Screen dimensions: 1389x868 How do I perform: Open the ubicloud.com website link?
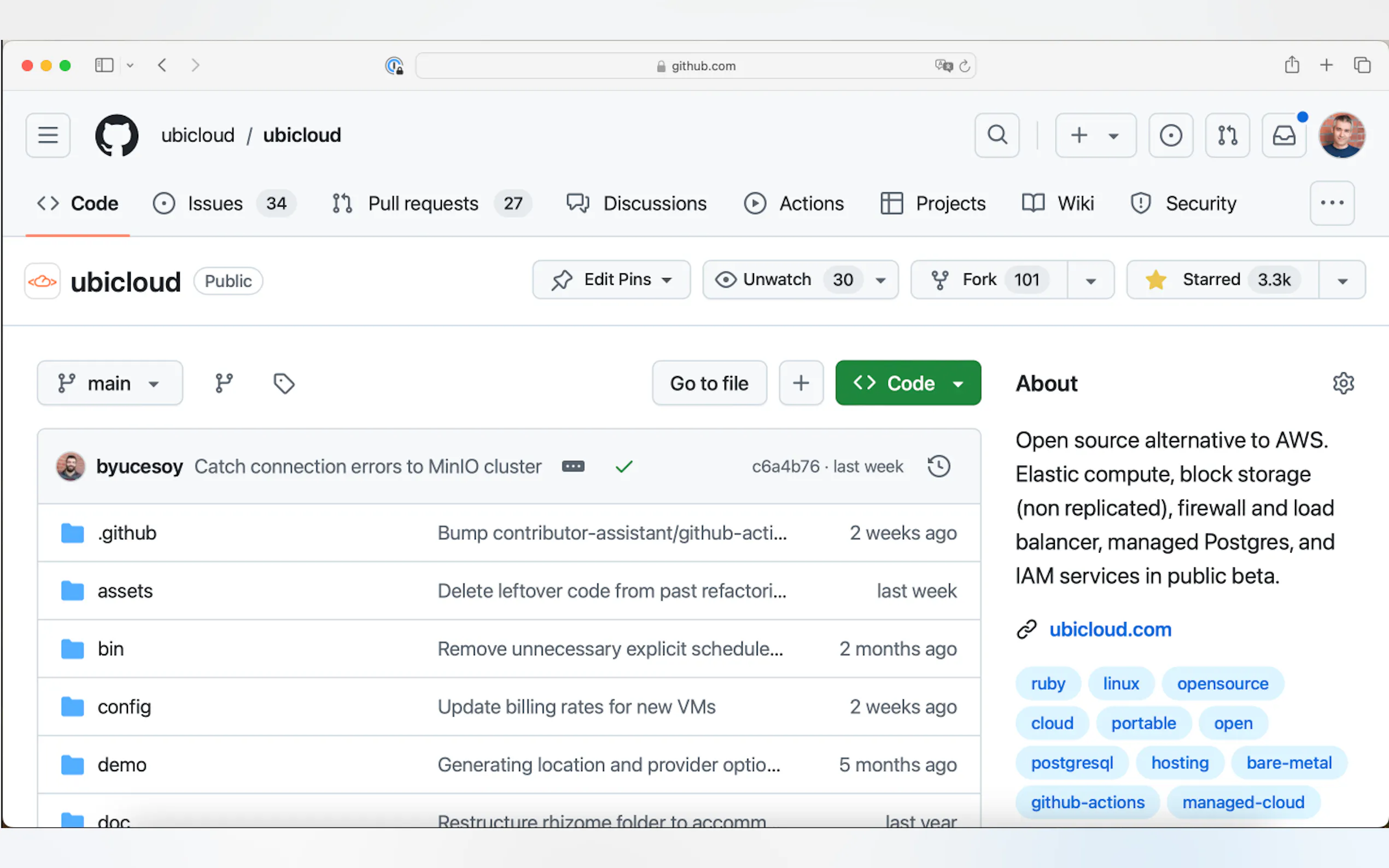1110,629
